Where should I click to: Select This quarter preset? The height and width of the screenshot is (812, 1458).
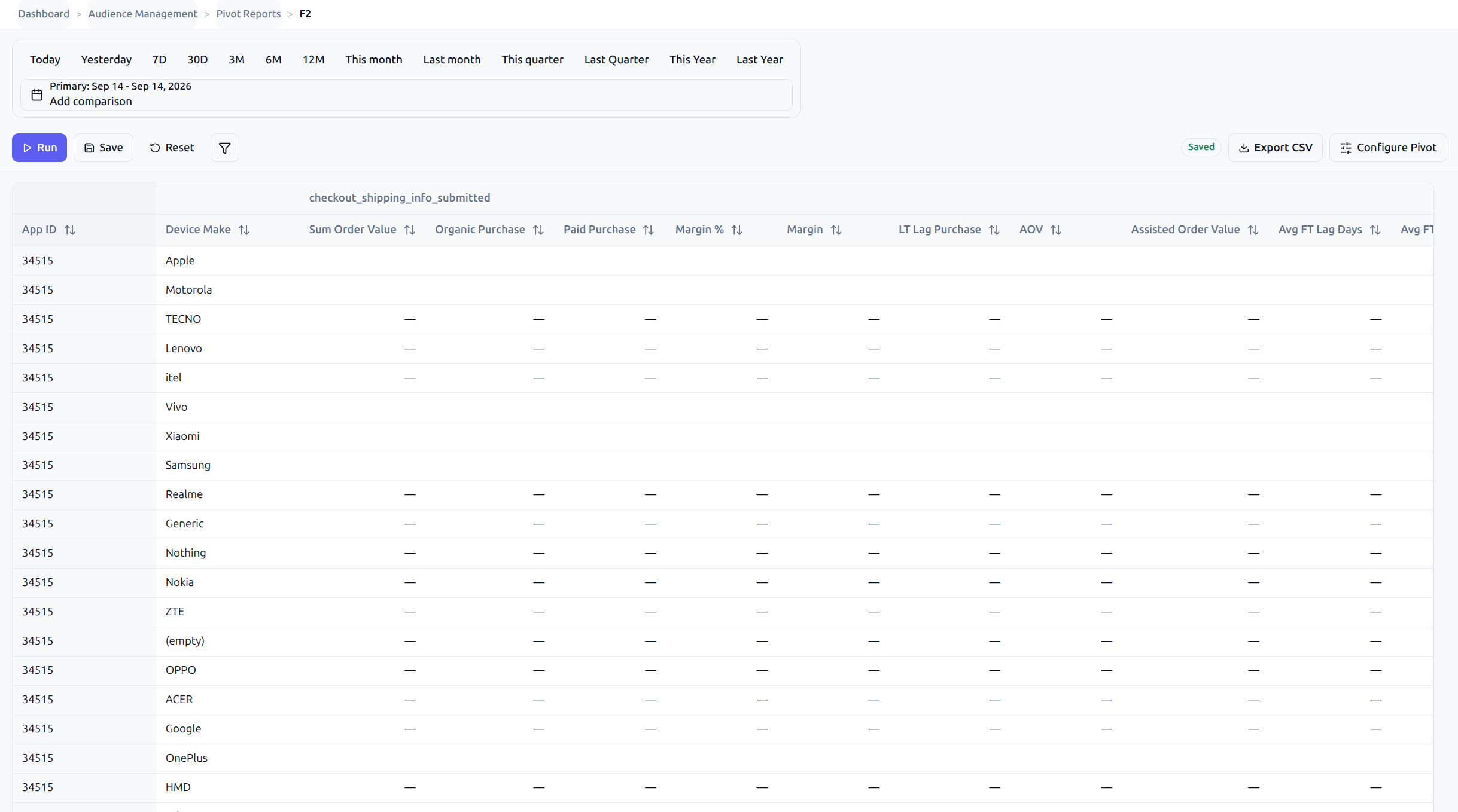532,59
